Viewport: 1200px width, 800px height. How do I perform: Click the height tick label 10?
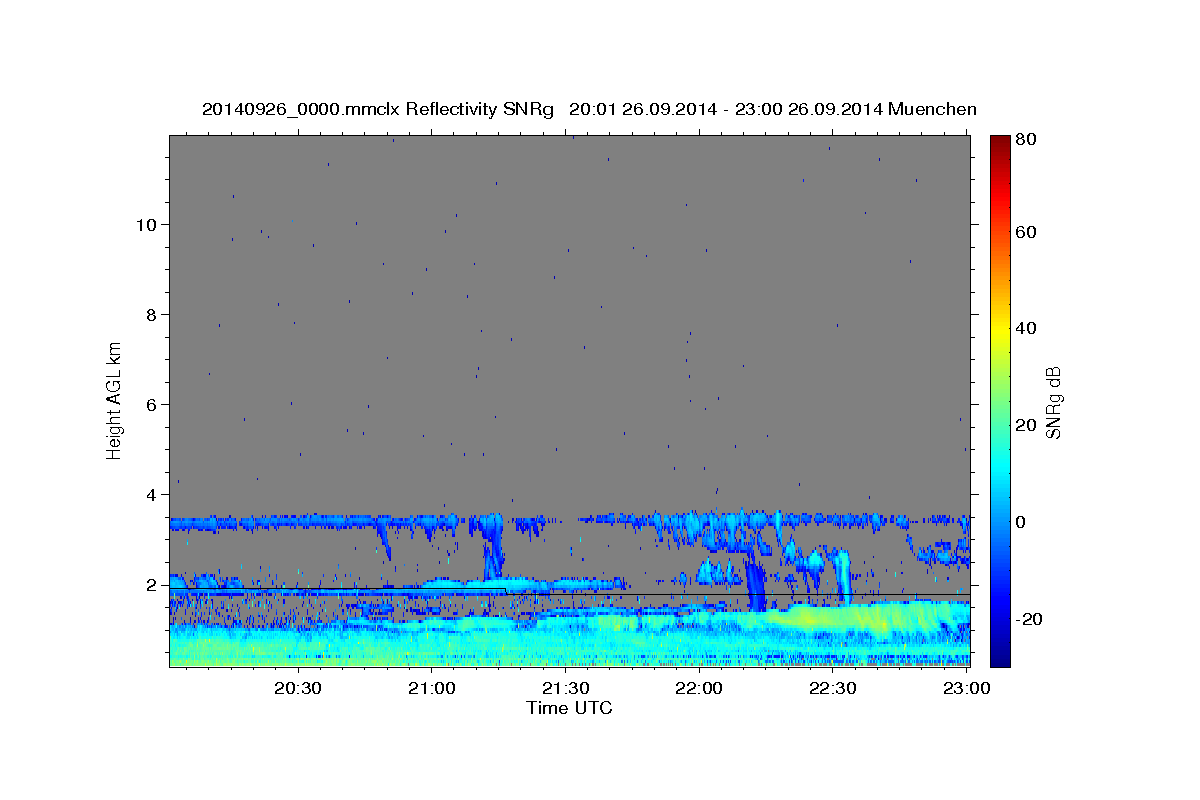tap(147, 224)
